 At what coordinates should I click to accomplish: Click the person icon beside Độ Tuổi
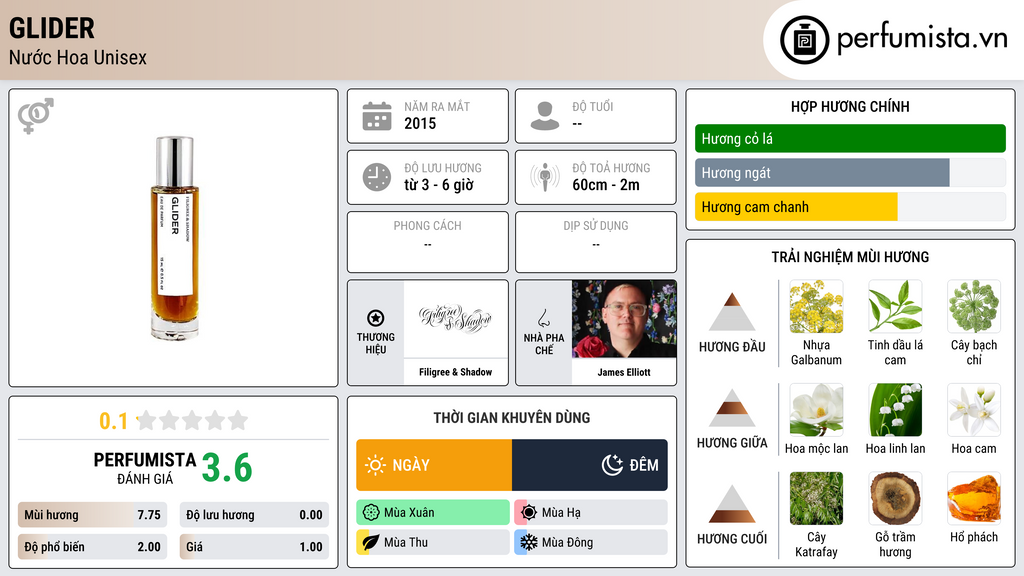point(545,116)
